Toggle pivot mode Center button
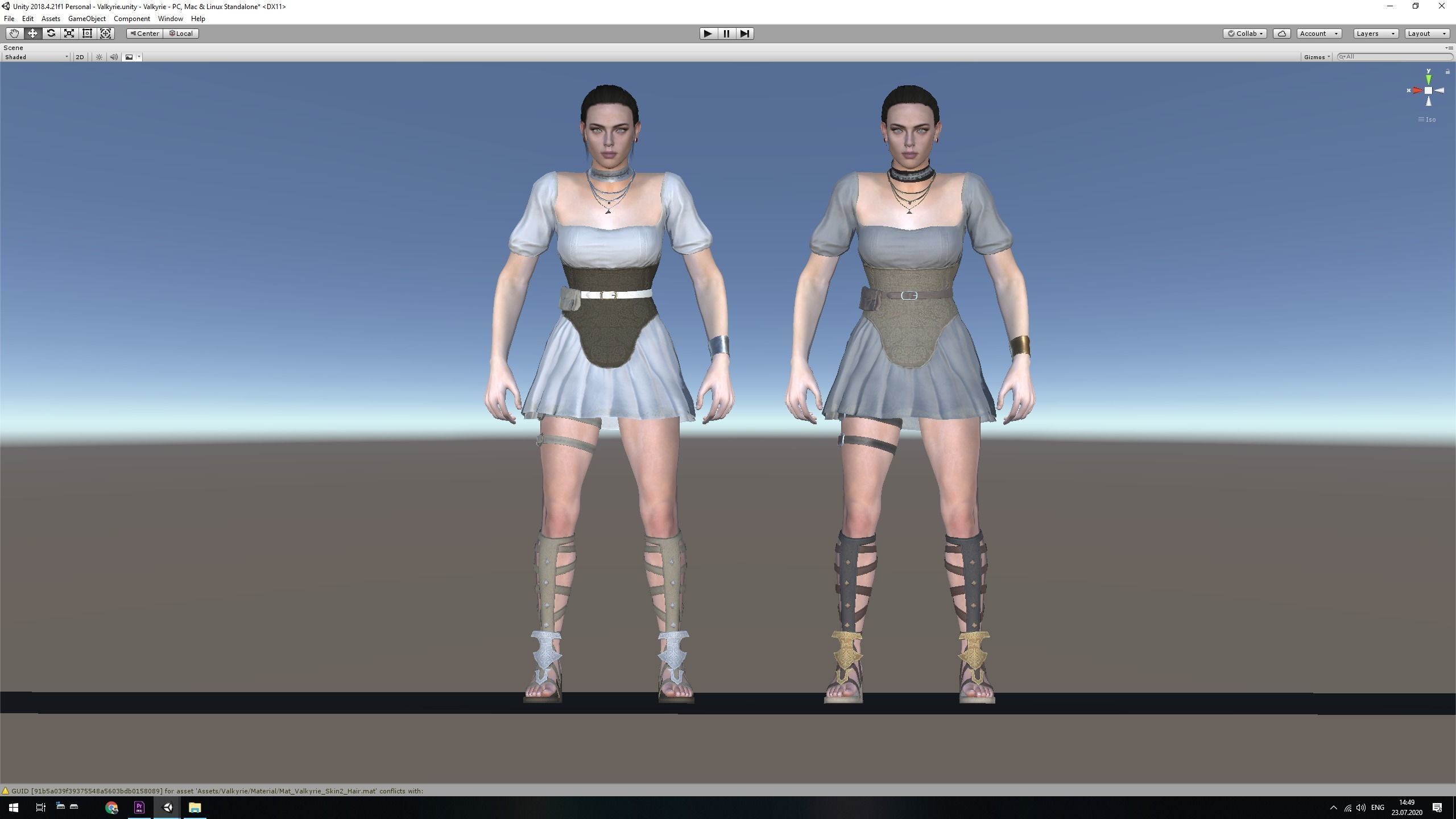 tap(145, 34)
